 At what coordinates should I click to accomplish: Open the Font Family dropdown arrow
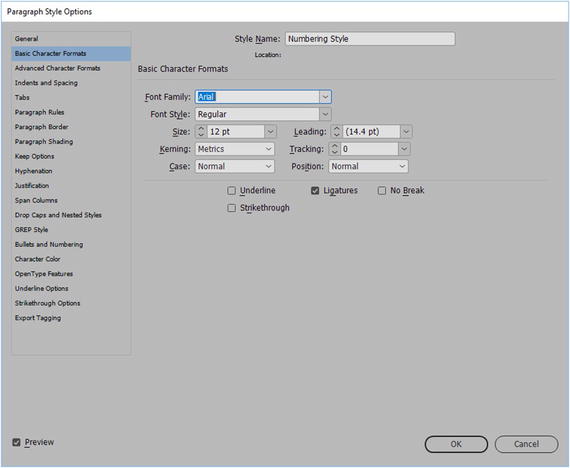325,97
